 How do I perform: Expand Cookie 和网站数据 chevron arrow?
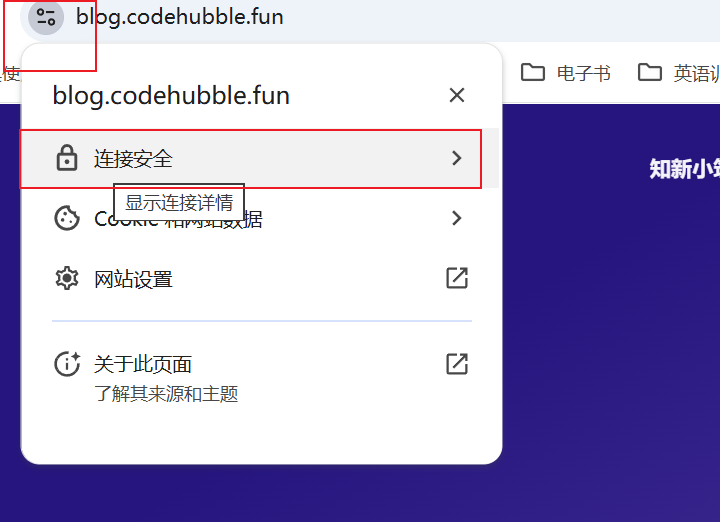click(456, 218)
